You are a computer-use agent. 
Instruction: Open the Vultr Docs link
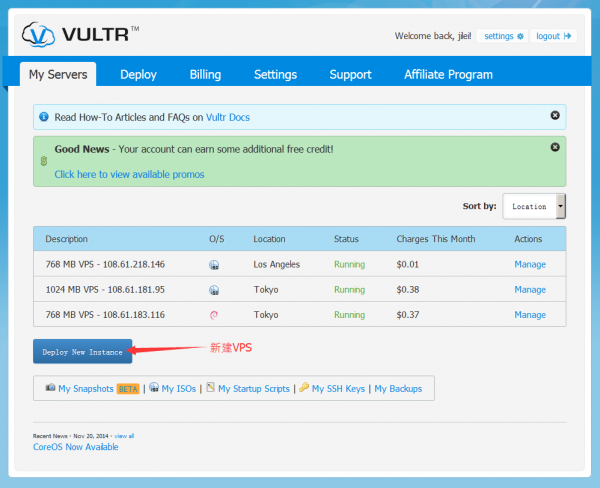tap(228, 117)
